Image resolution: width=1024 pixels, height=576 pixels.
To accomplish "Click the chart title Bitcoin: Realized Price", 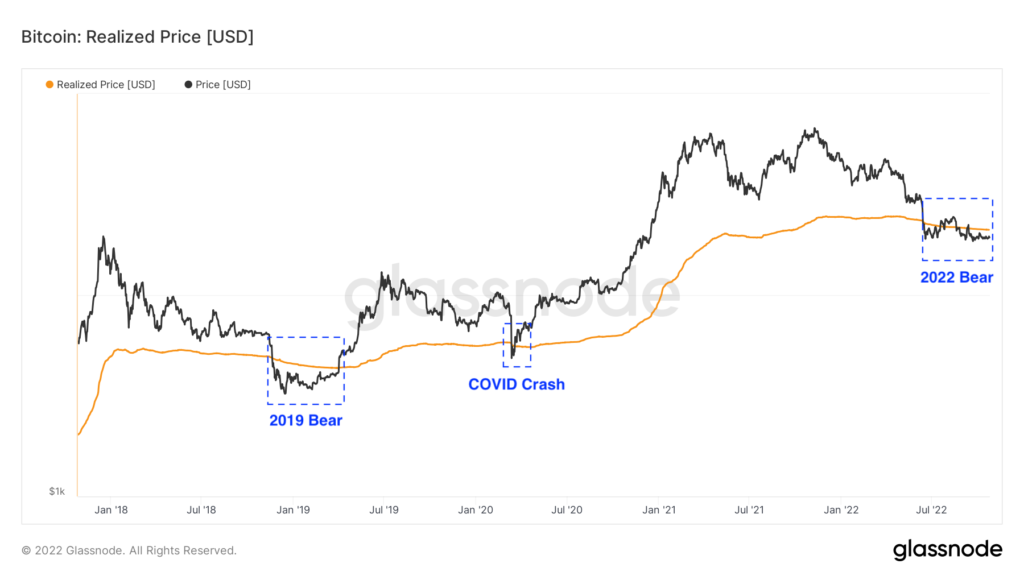I will coord(137,37).
